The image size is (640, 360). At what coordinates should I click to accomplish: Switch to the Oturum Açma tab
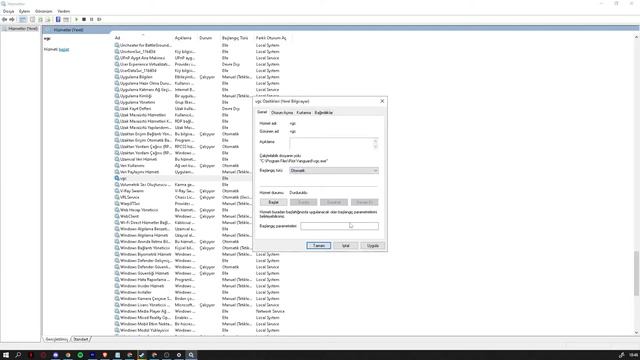click(282, 113)
